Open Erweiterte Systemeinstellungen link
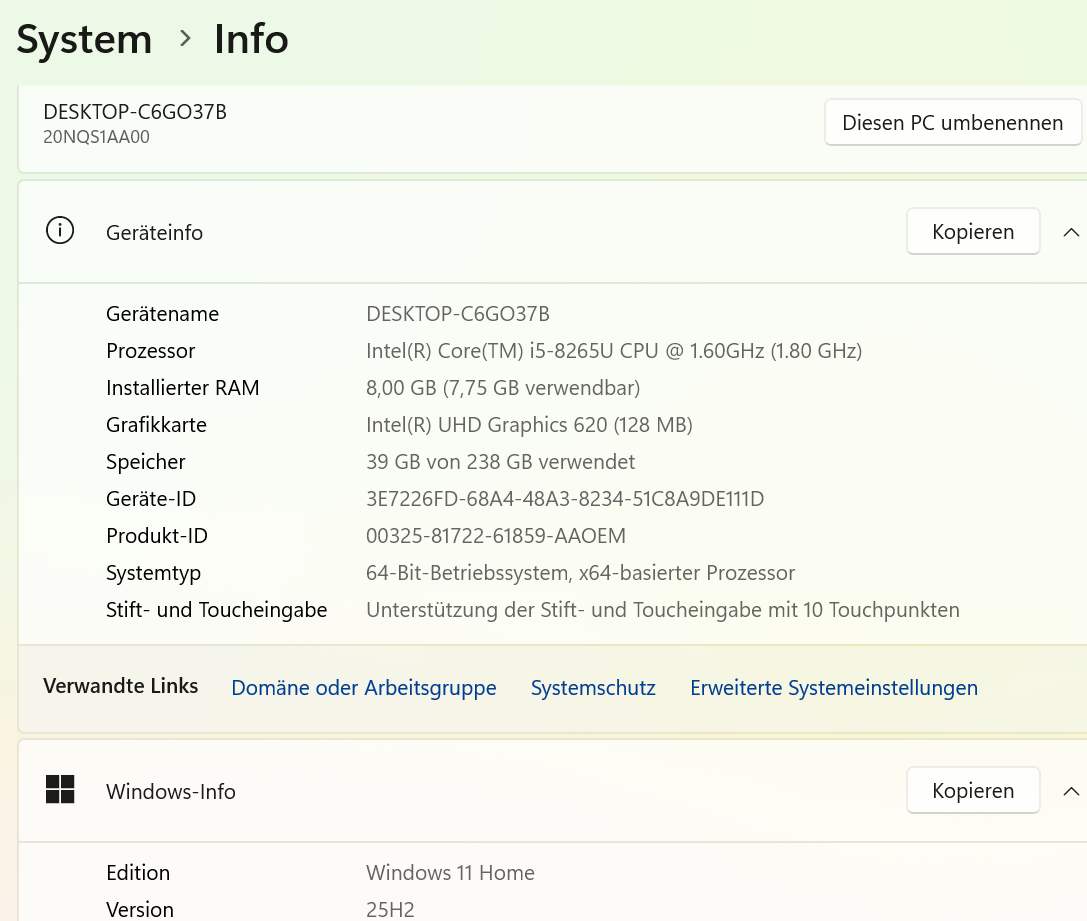1087x921 pixels. (x=834, y=687)
